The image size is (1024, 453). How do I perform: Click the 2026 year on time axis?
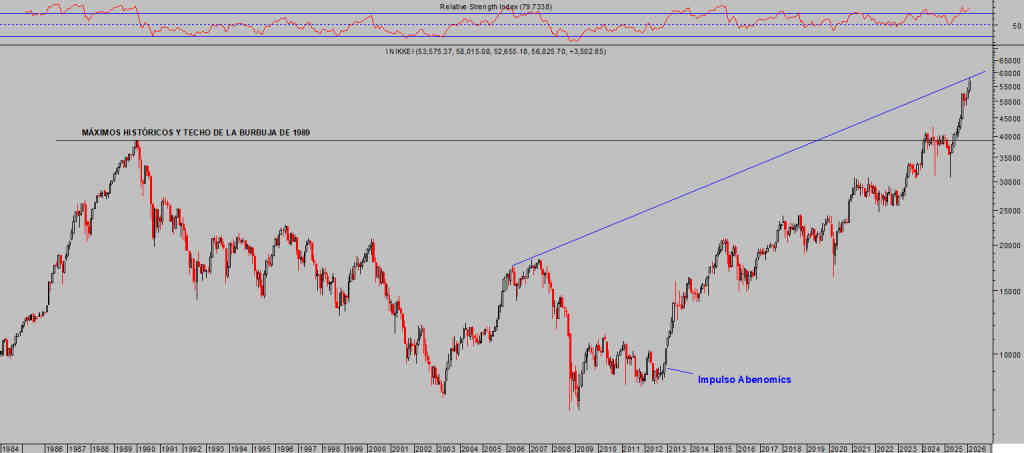pyautogui.click(x=974, y=446)
